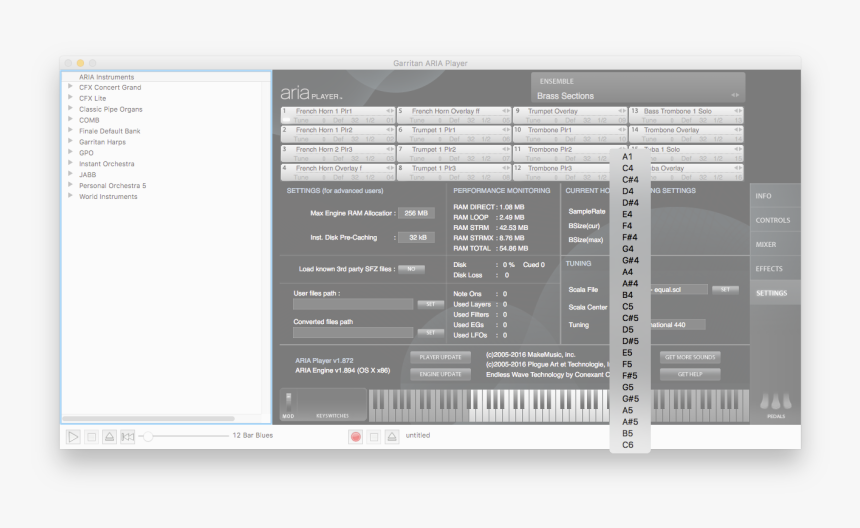Click the pedals icon
The width and height of the screenshot is (860, 528).
[776, 402]
